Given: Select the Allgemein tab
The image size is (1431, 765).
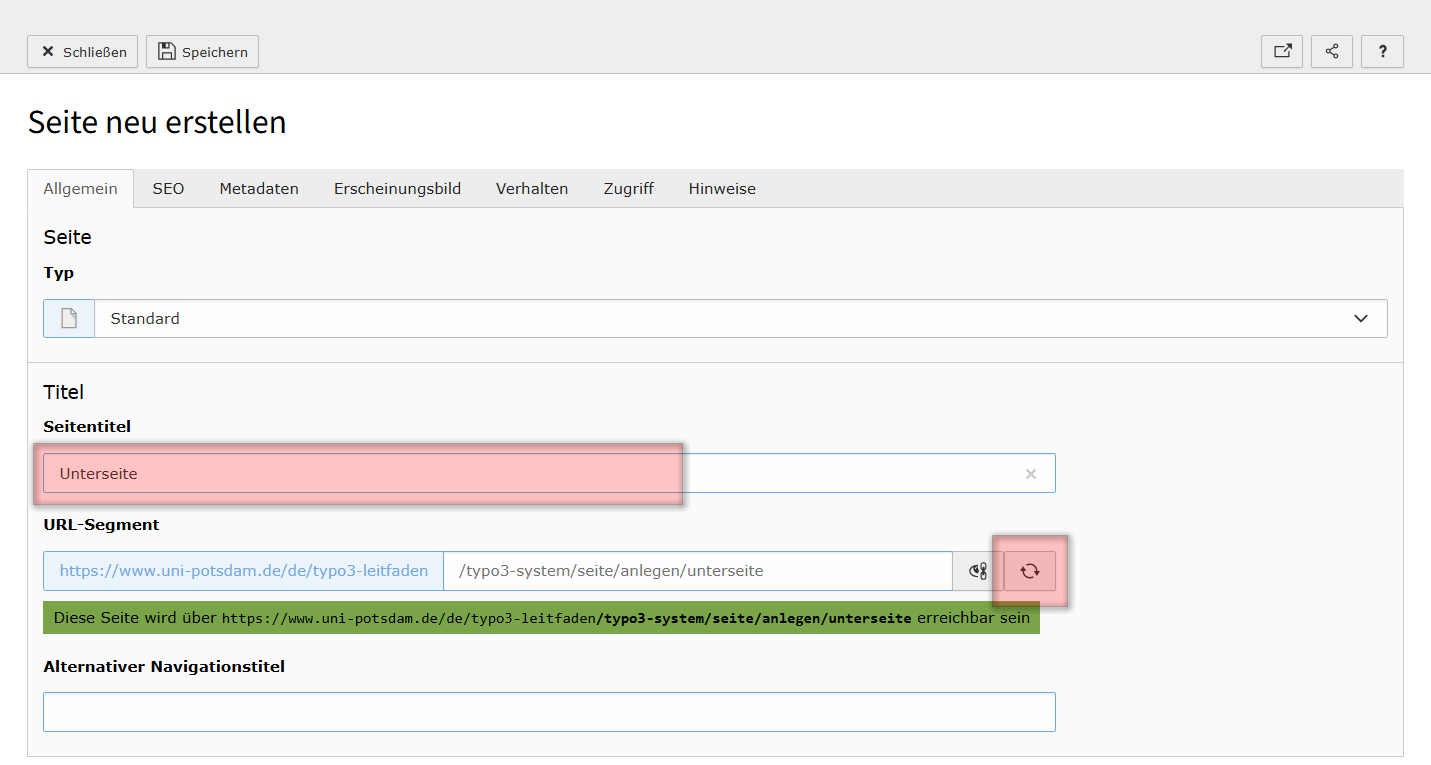Looking at the screenshot, I should 80,189.
